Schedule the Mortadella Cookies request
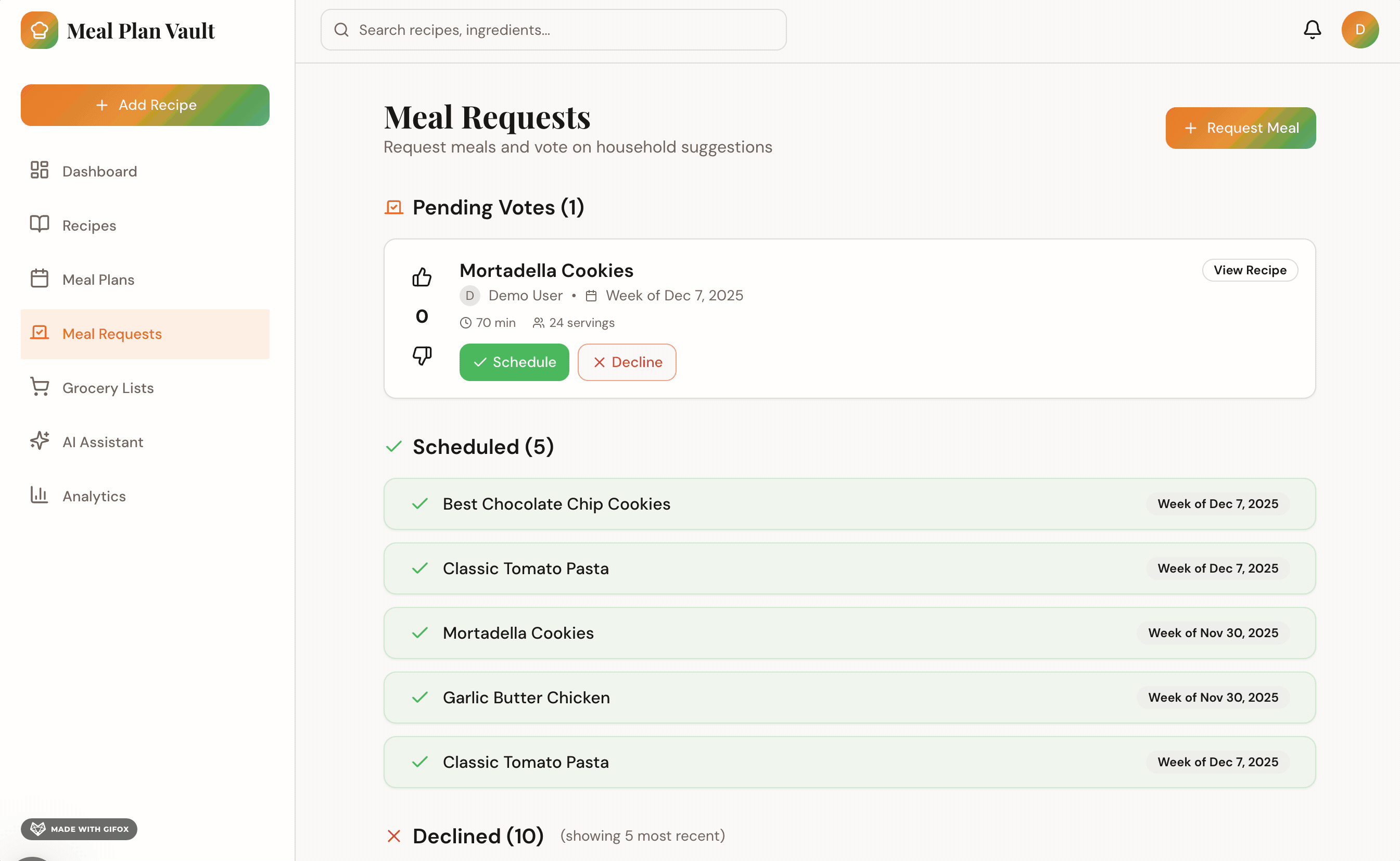The height and width of the screenshot is (861, 1400). coord(514,362)
